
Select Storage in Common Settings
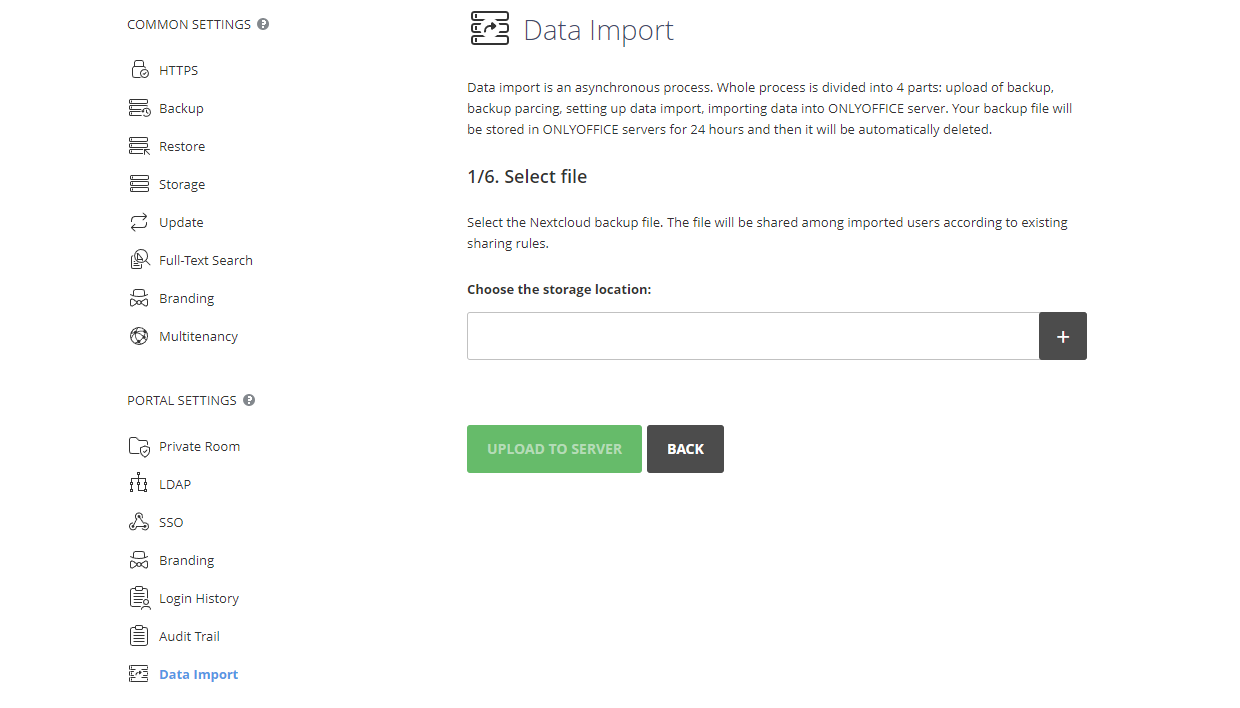click(182, 184)
